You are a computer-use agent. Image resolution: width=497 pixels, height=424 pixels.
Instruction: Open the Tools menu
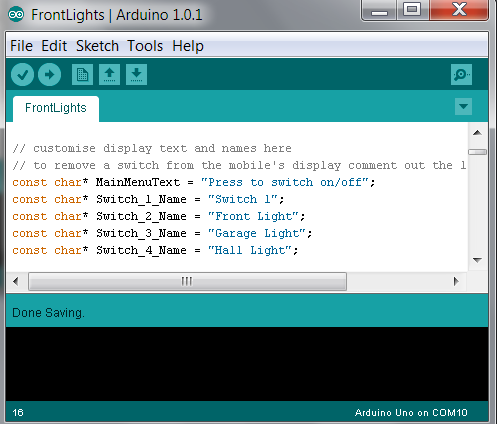tap(145, 46)
